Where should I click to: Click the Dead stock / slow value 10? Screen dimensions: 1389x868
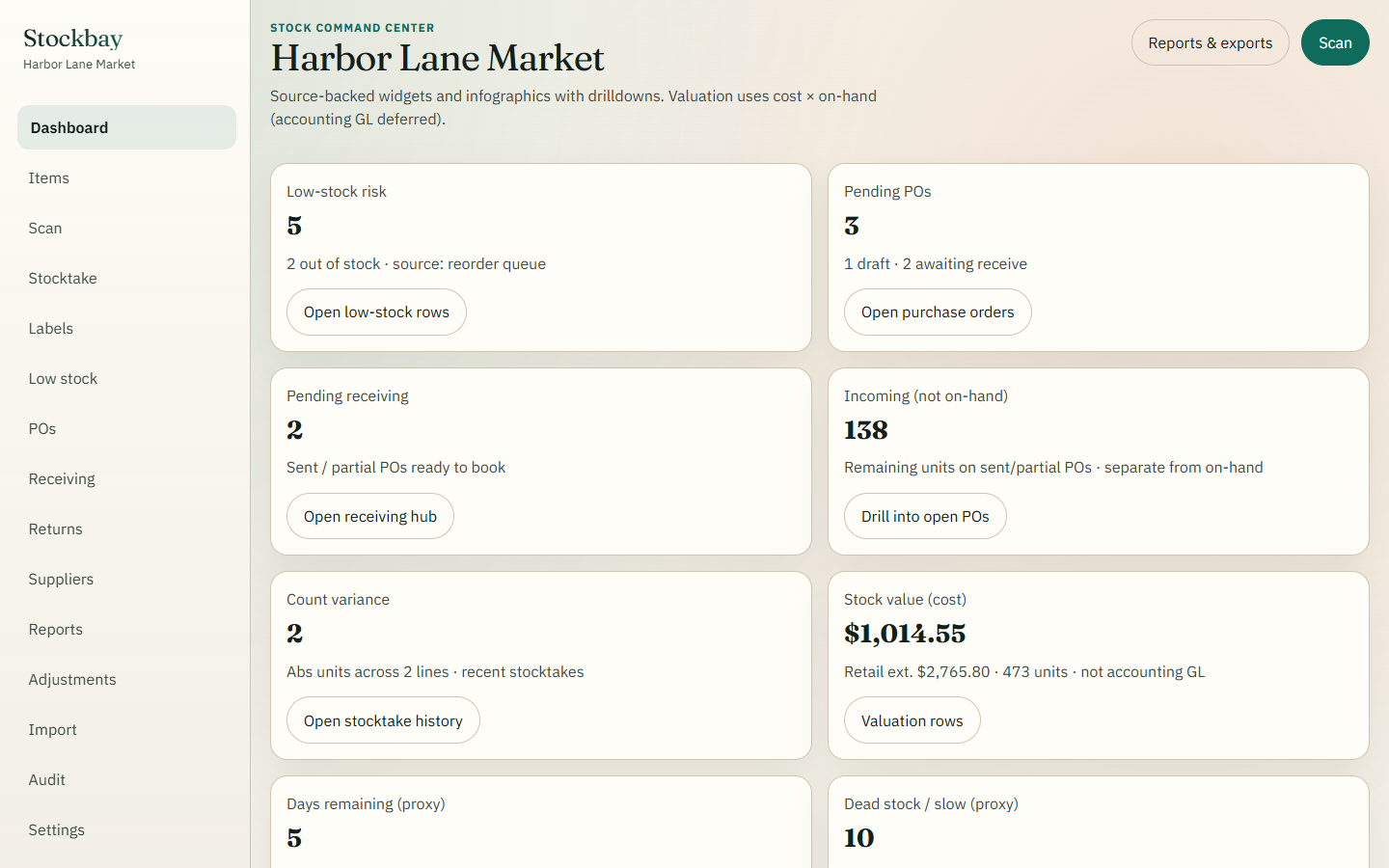coord(859,838)
